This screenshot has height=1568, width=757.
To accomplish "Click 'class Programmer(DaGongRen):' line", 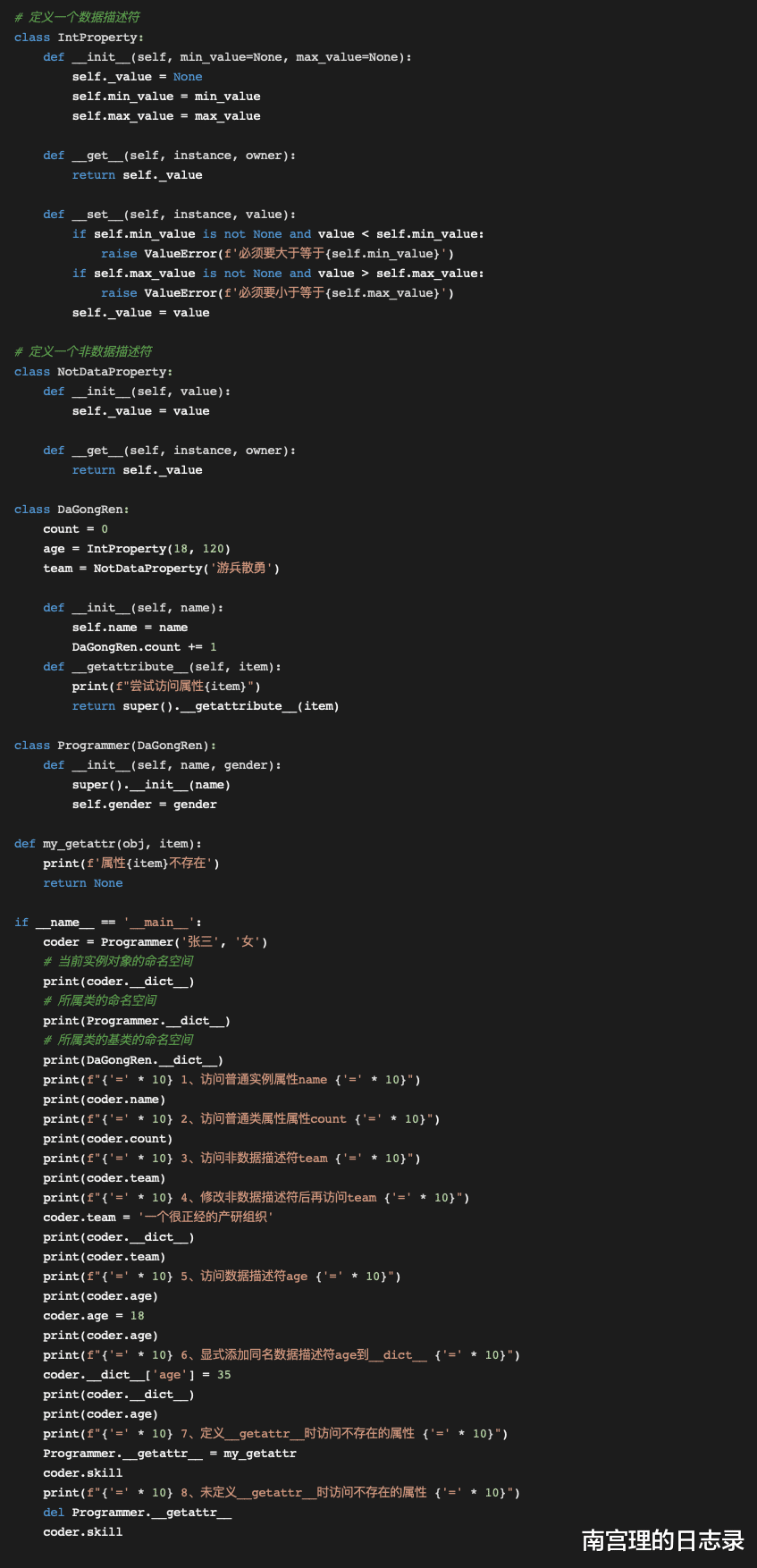I will (x=115, y=746).
